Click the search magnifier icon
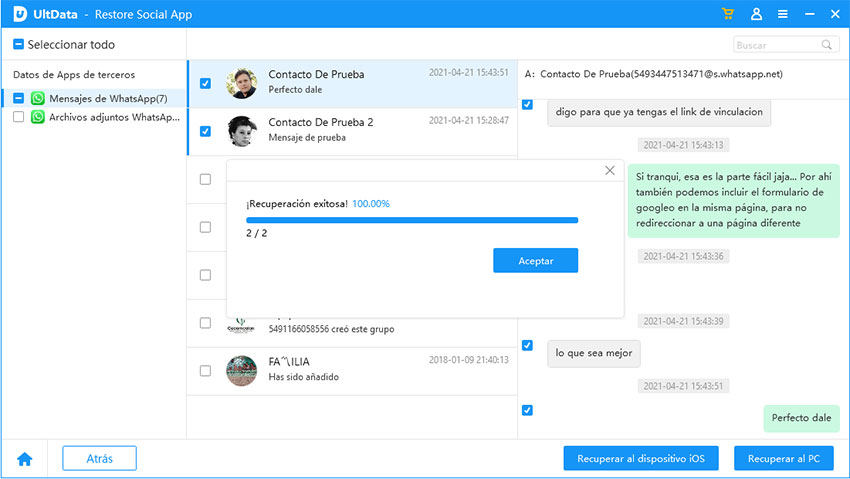Image resolution: width=850 pixels, height=479 pixels. tap(826, 45)
